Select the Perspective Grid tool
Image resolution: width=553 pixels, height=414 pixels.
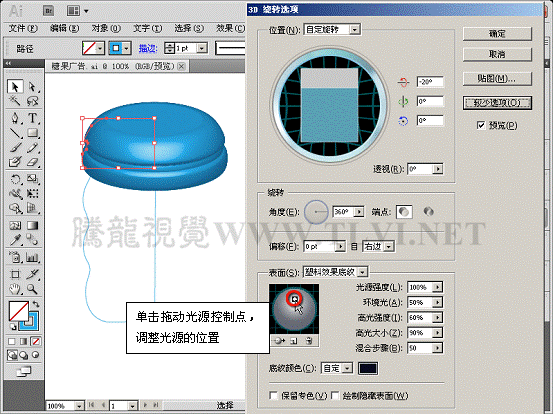tap(32, 208)
